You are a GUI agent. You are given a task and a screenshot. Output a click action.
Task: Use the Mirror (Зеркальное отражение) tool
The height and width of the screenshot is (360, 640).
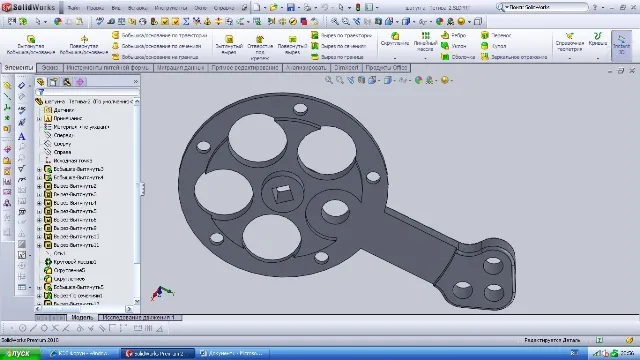(484, 57)
